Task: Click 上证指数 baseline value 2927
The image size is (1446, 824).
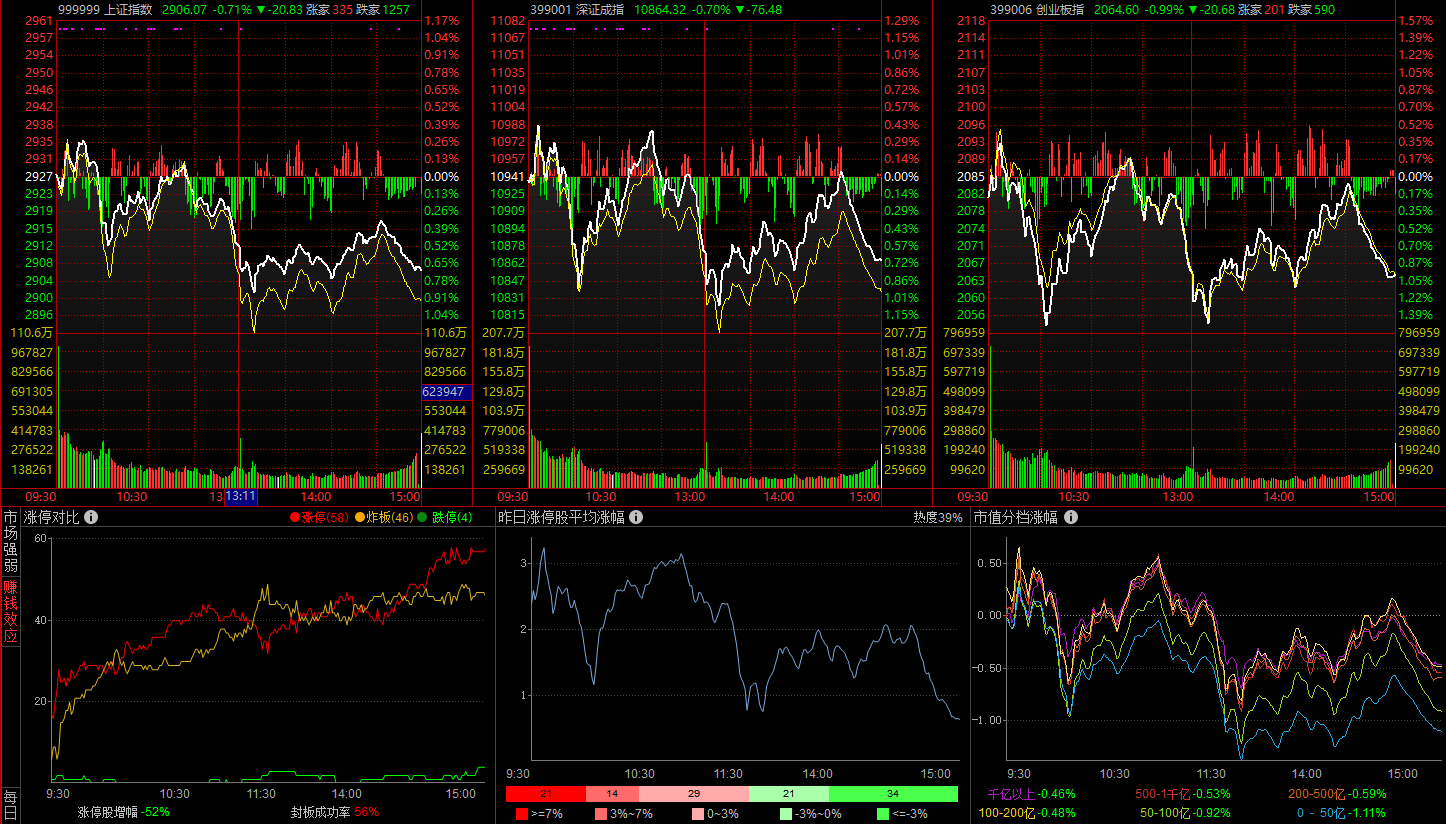Action: pos(39,177)
